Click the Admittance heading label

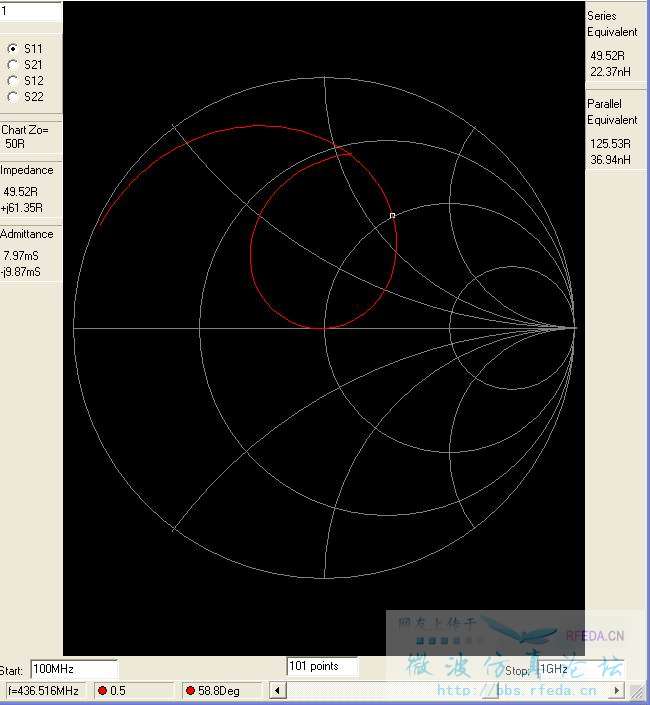27,234
